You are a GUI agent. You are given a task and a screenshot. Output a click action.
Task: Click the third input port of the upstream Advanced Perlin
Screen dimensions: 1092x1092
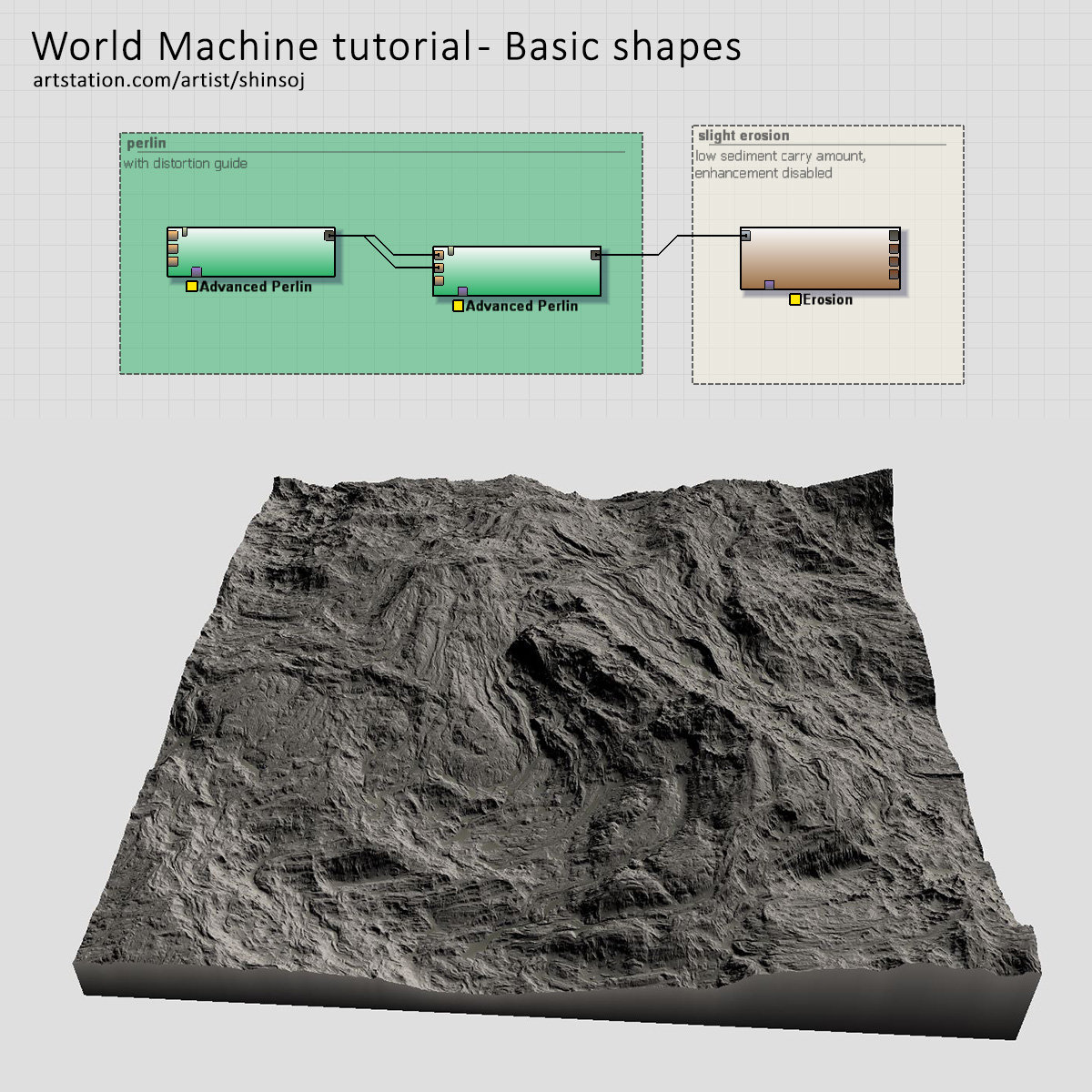(x=173, y=261)
